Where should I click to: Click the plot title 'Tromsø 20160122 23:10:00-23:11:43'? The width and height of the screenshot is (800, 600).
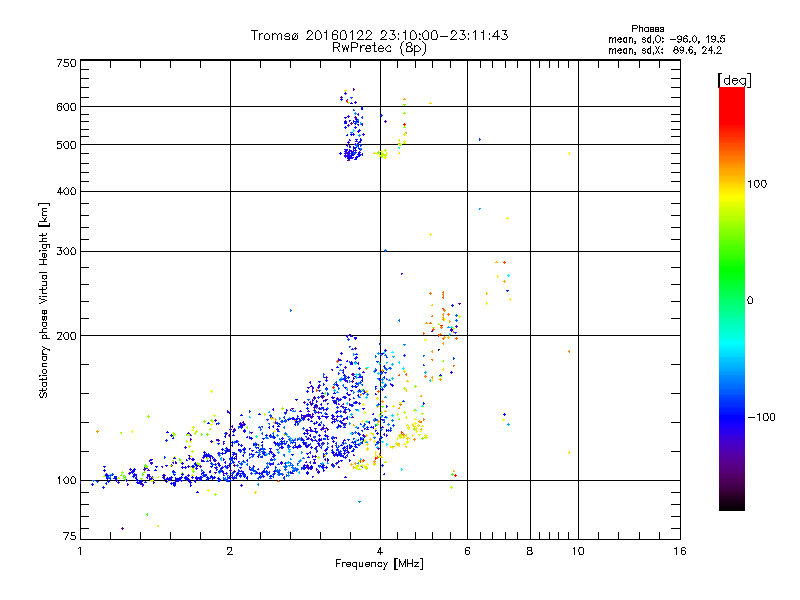click(379, 35)
